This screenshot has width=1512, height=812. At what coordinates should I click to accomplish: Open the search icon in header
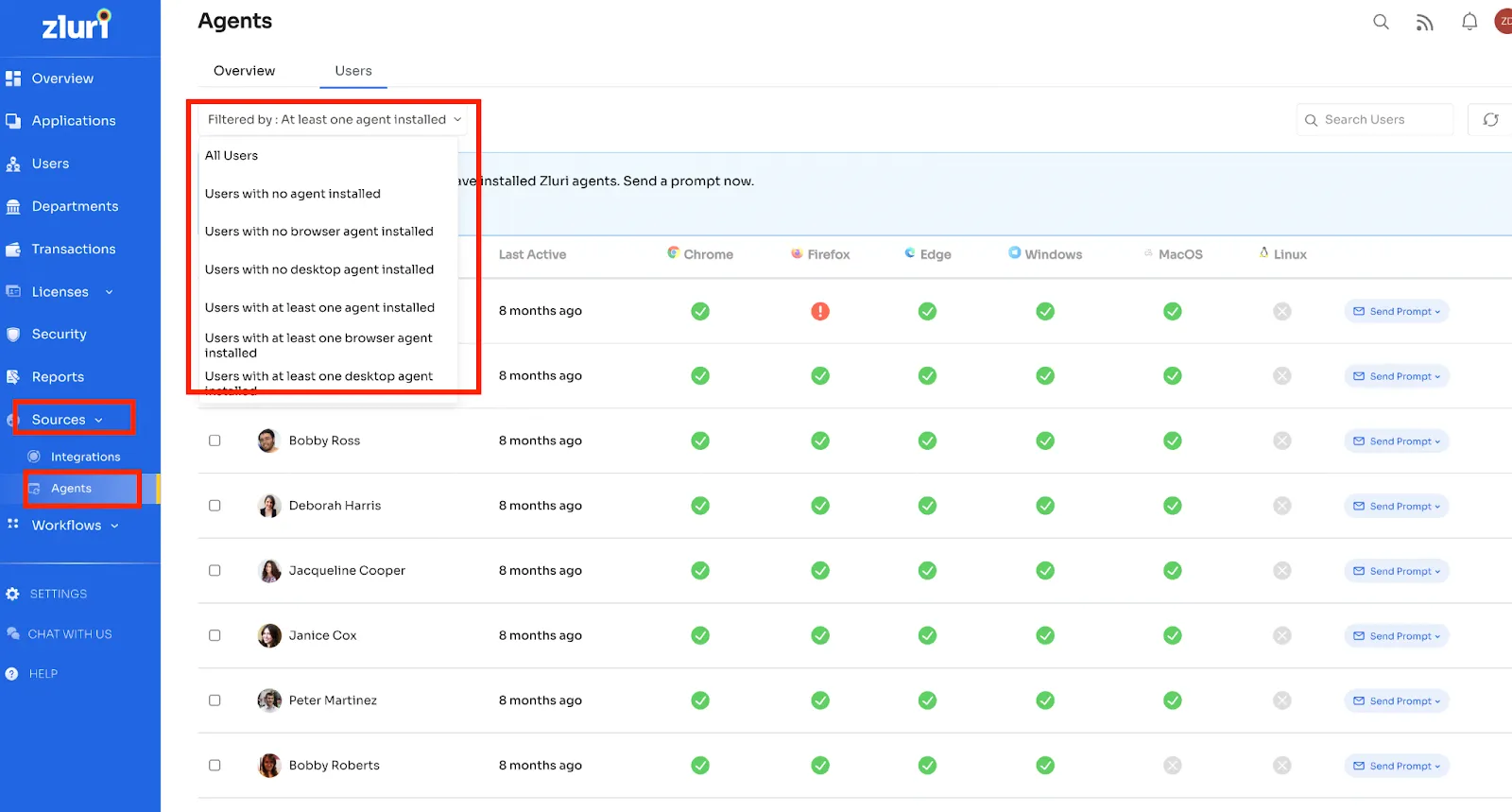tap(1381, 22)
